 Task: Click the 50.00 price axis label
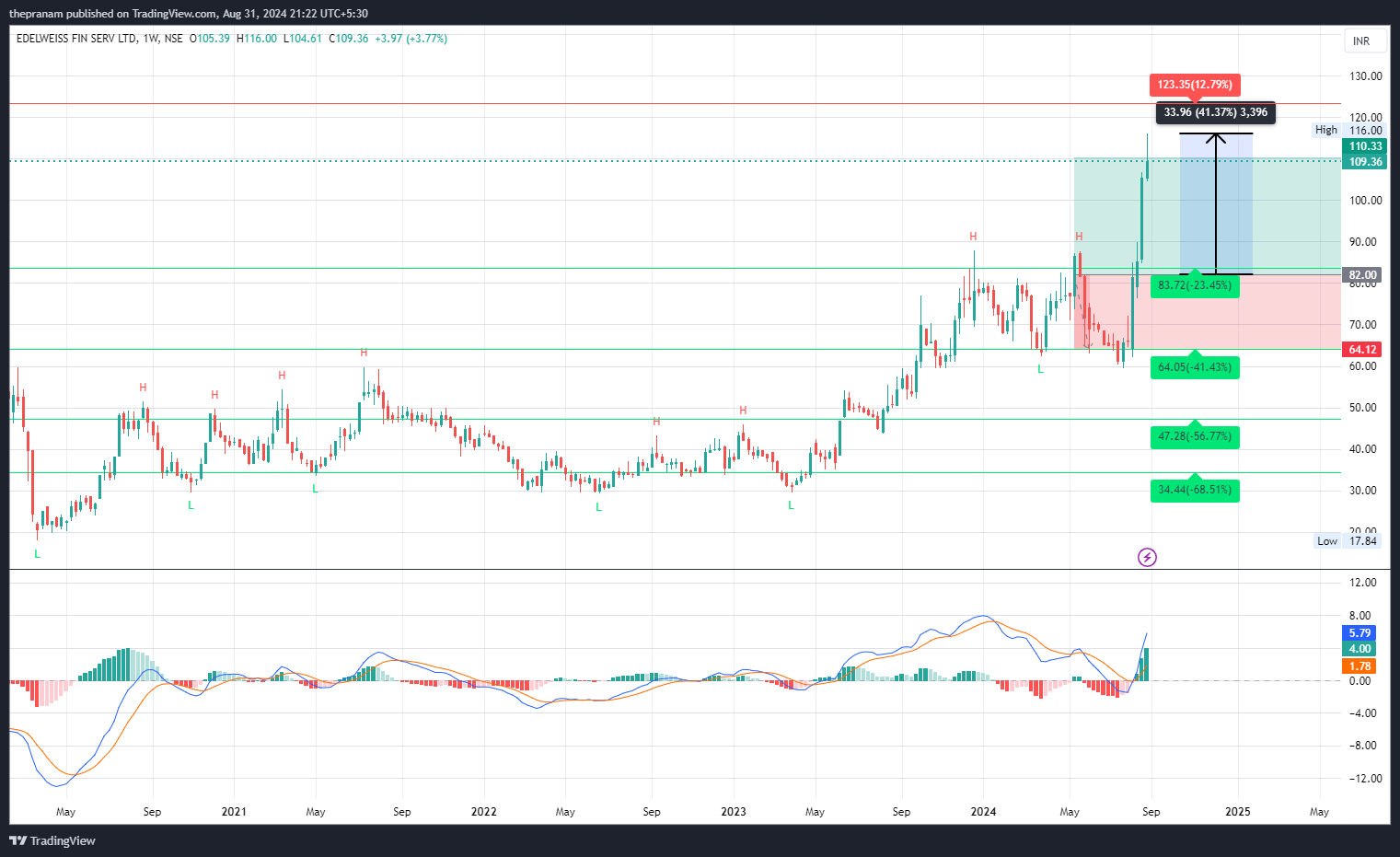[x=1363, y=408]
